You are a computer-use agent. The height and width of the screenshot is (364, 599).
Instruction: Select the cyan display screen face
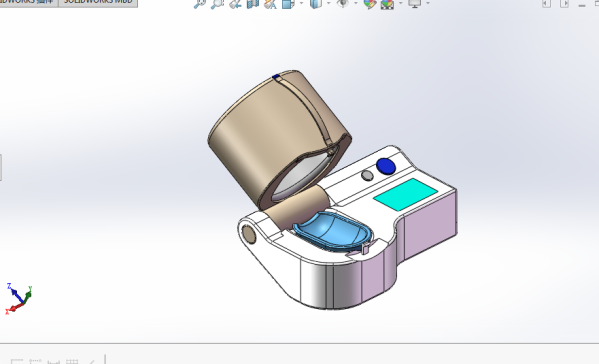(405, 194)
